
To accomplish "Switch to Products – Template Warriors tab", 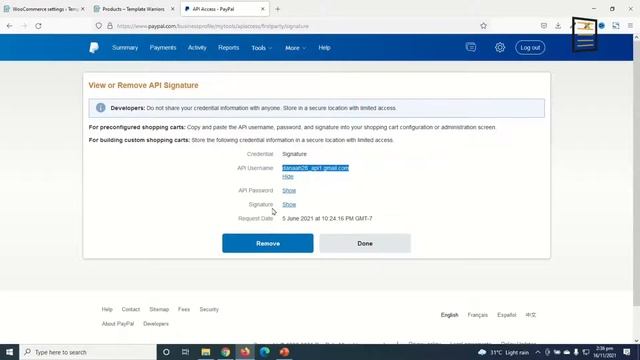I will pyautogui.click(x=133, y=9).
